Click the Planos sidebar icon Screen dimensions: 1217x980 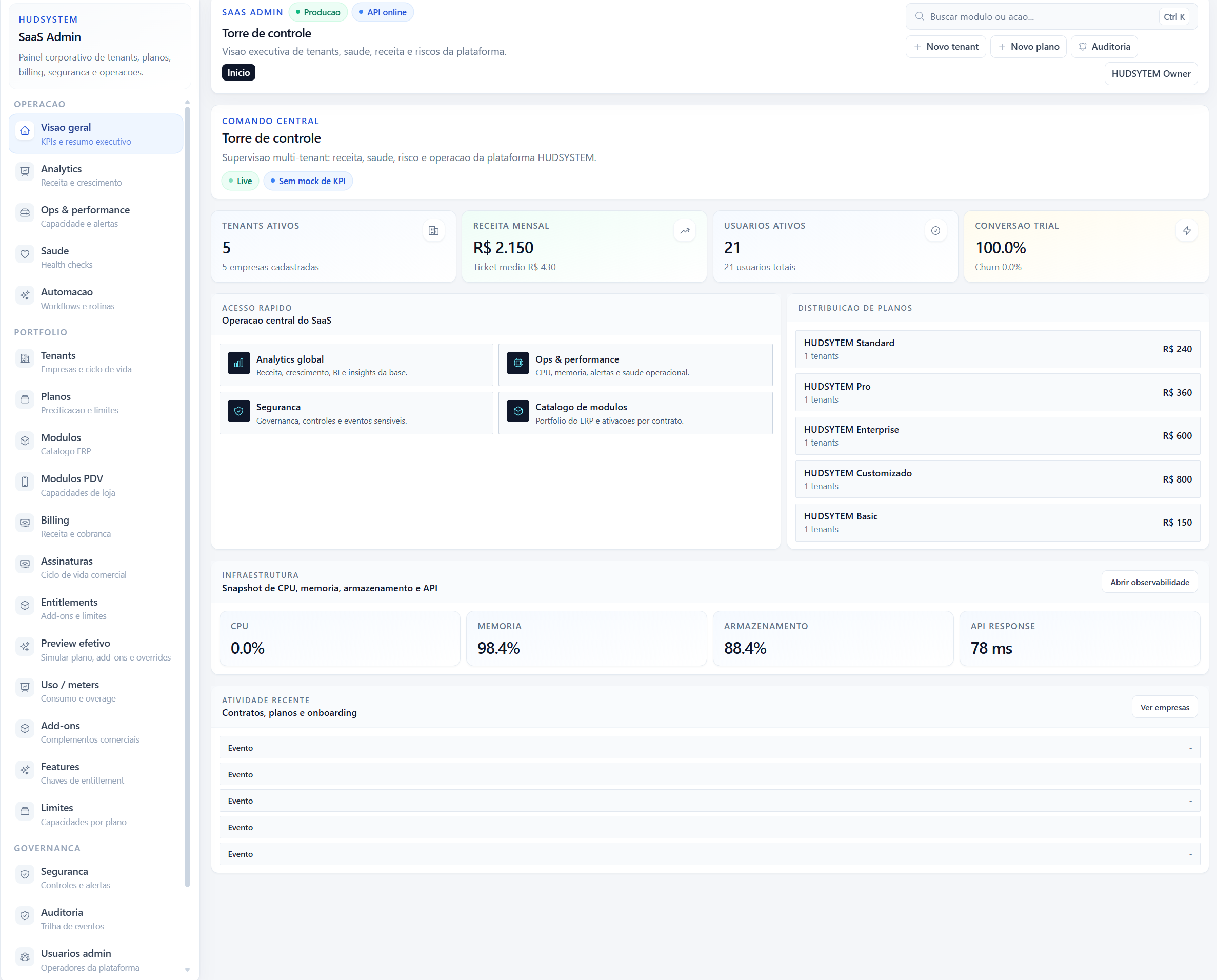pyautogui.click(x=25, y=399)
